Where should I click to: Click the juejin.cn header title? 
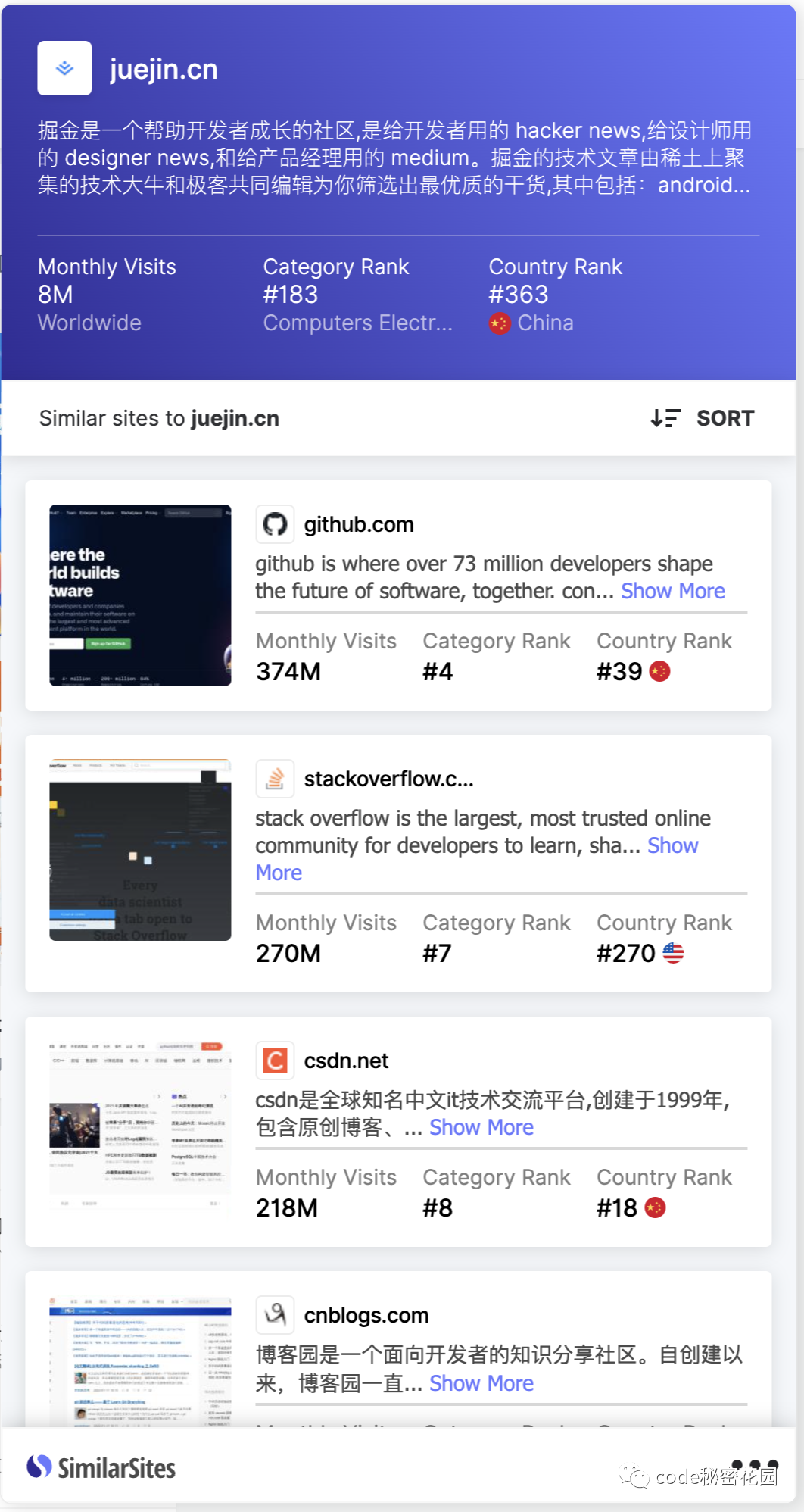[164, 70]
